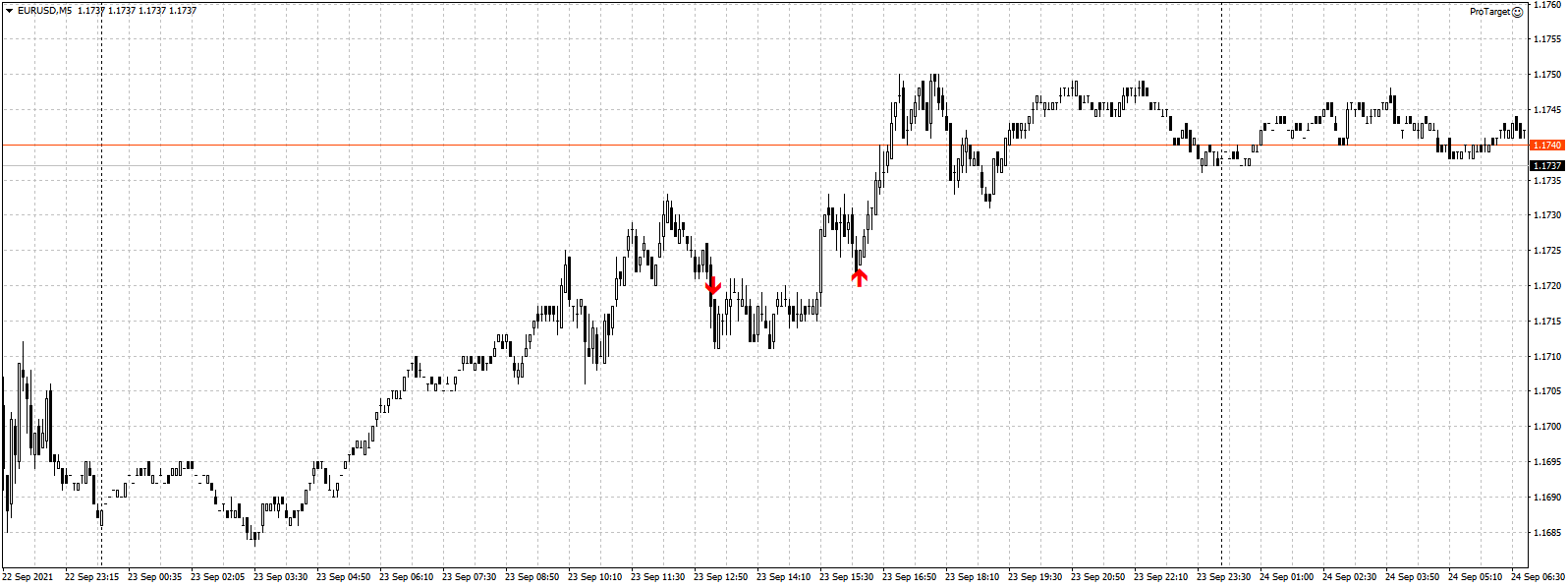Image resolution: width=1568 pixels, height=588 pixels.
Task: Click the 24 Sep 05:10 time label
Action: pos(1475,577)
